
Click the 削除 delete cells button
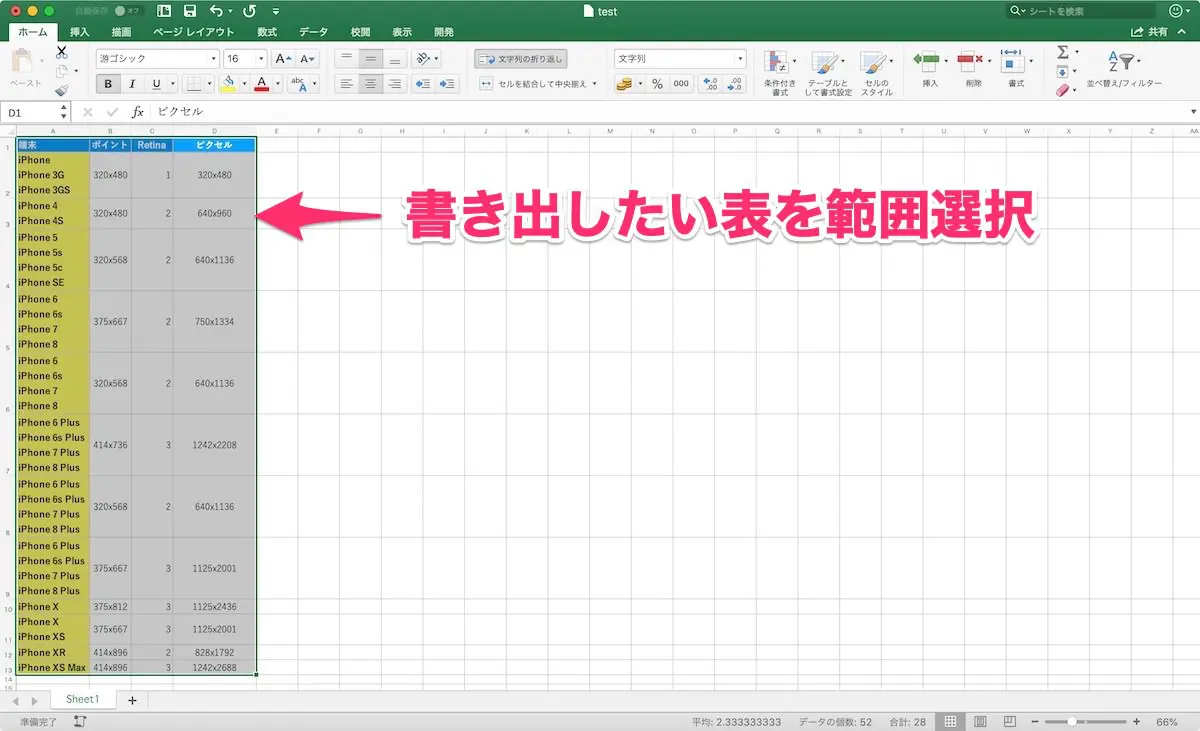pyautogui.click(x=973, y=70)
